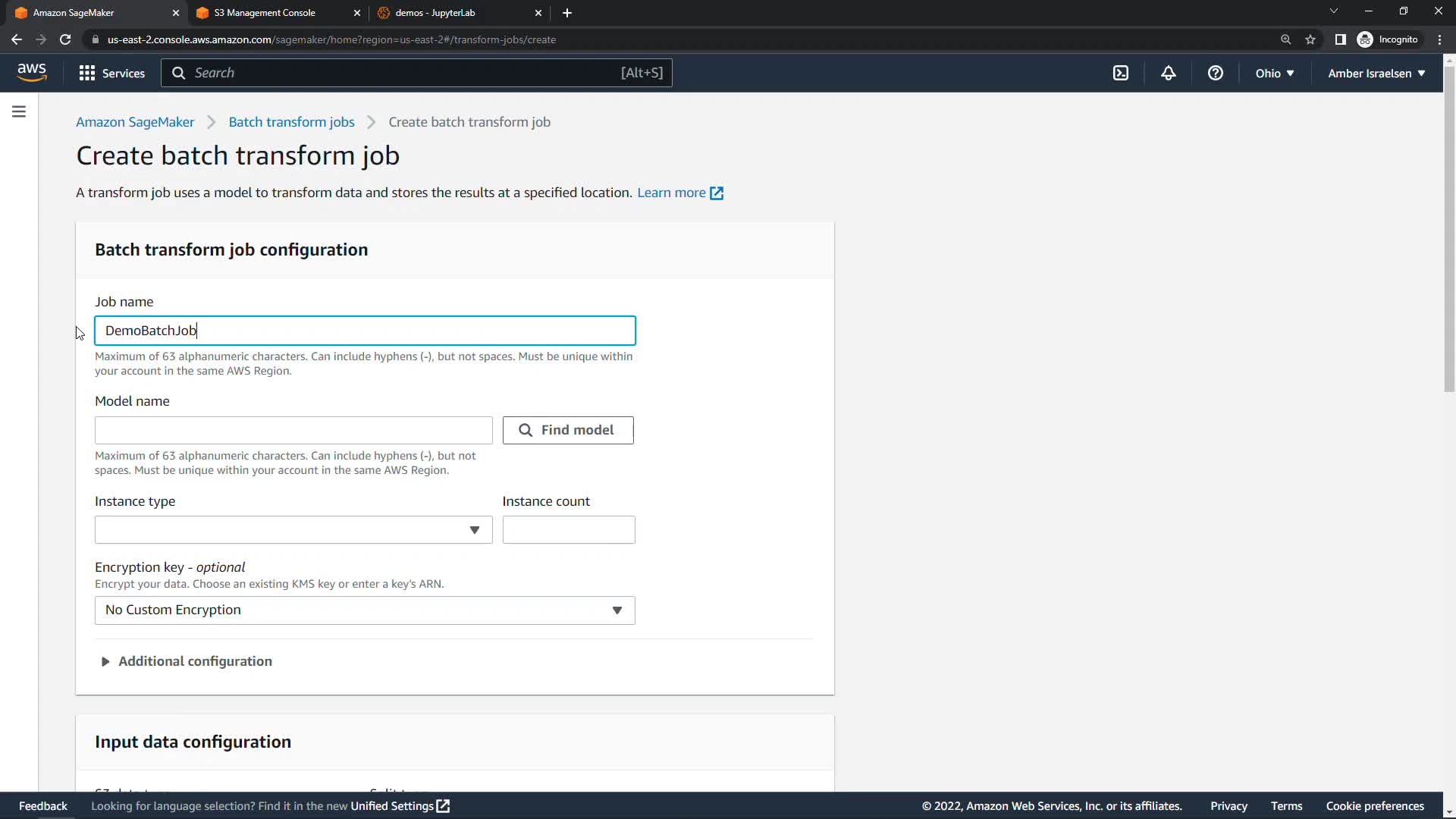Viewport: 1456px width, 819px height.
Task: Reload the page in browser
Action: (65, 39)
